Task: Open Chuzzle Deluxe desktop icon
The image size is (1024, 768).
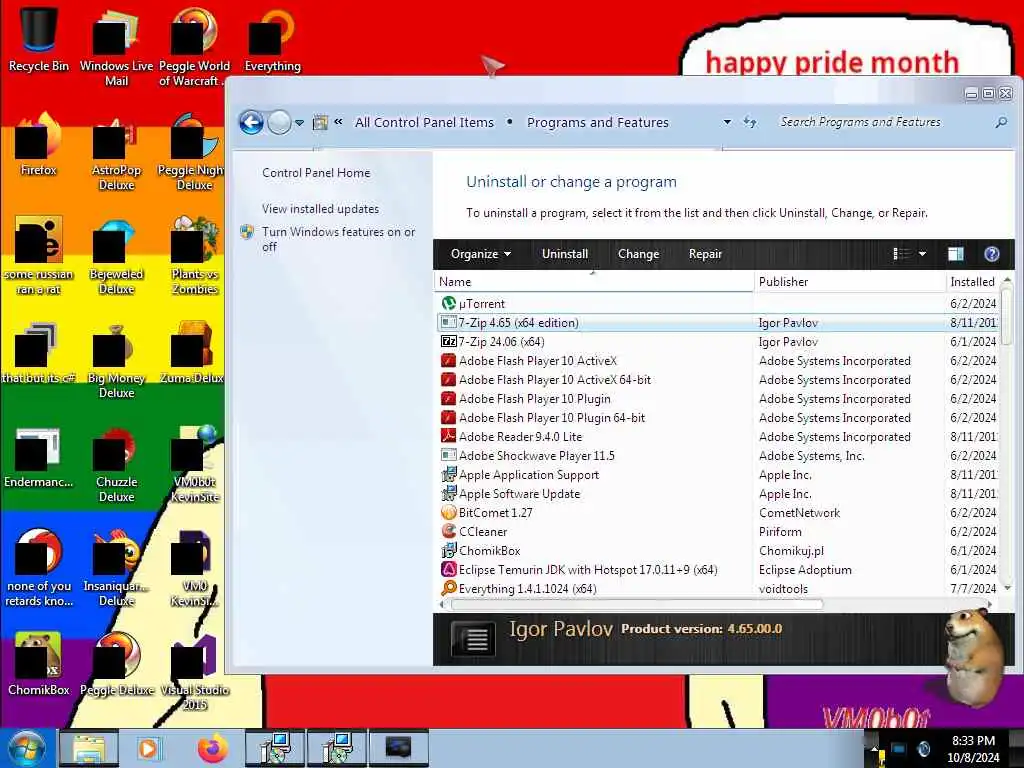Action: 116,464
